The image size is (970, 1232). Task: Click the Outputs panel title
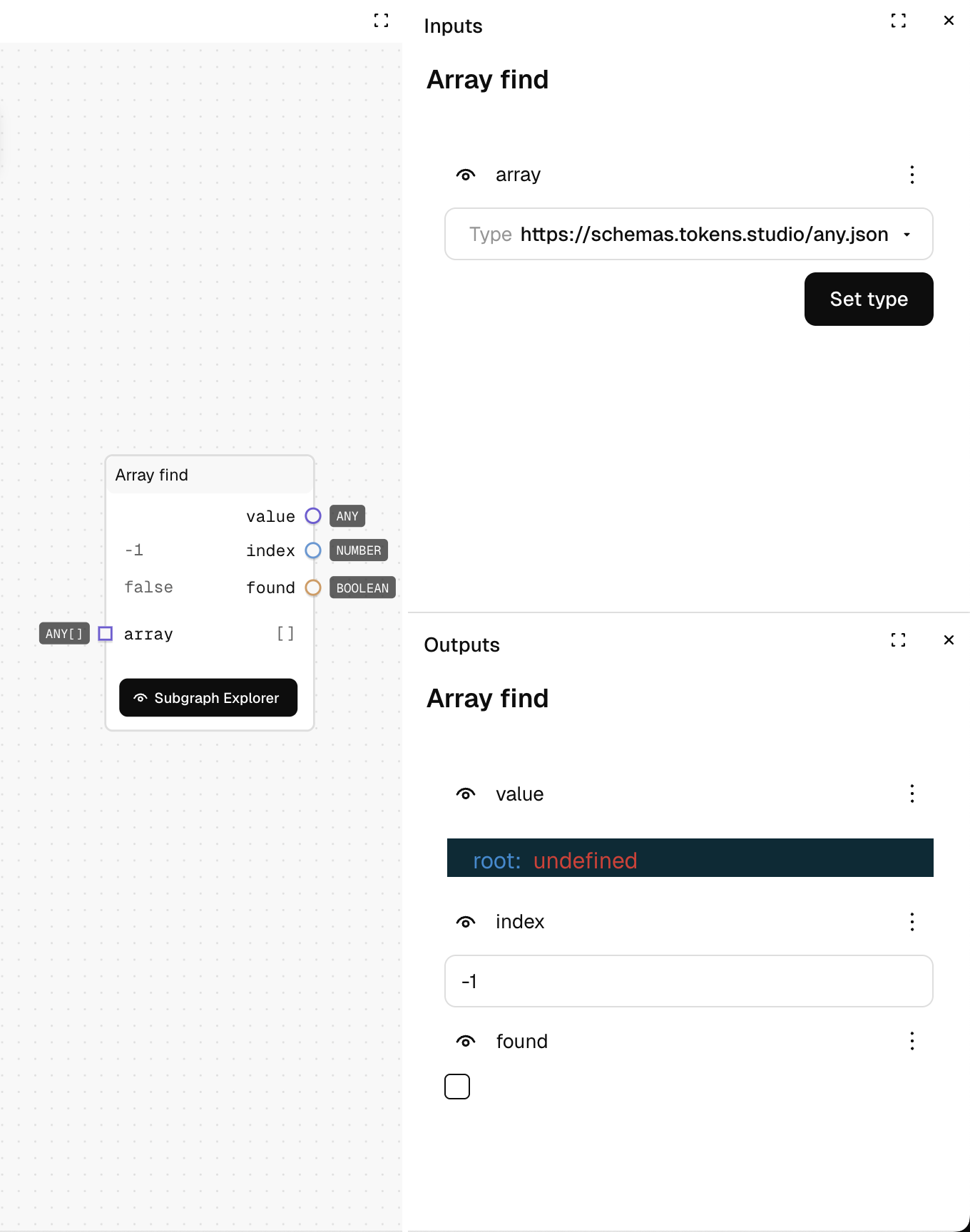pyautogui.click(x=461, y=645)
